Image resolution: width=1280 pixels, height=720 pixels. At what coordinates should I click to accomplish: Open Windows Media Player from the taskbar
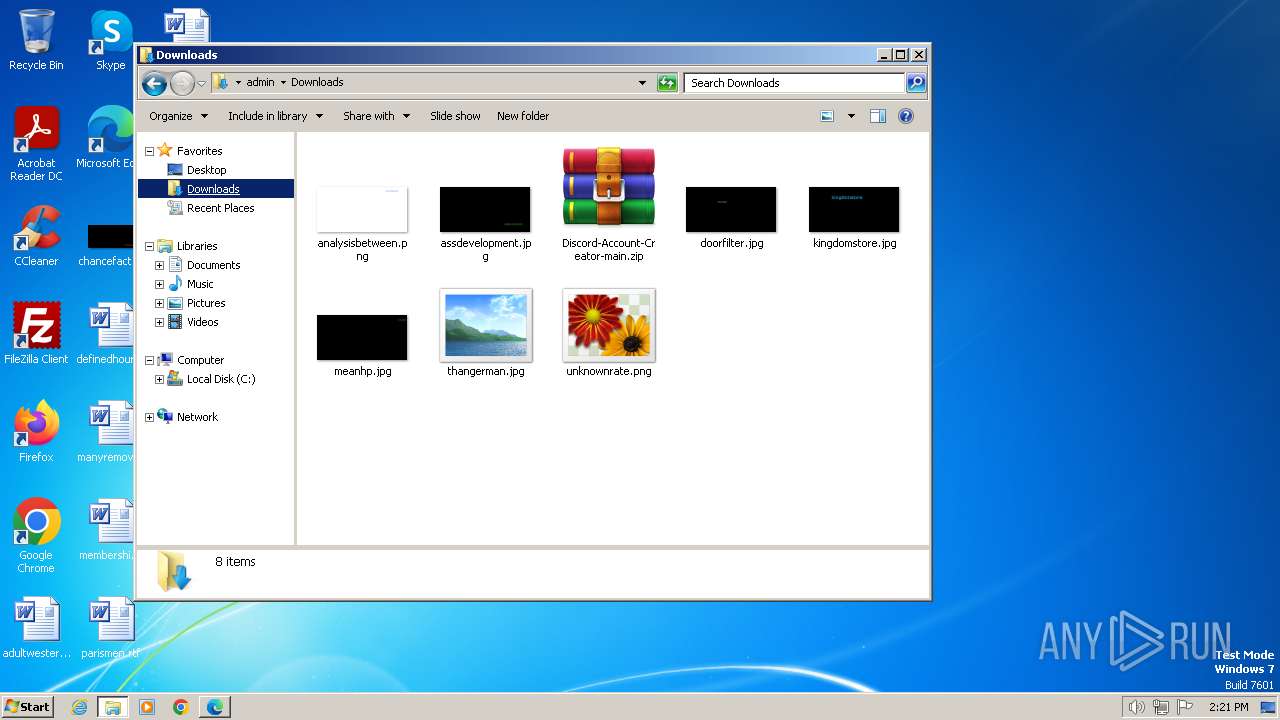[x=147, y=707]
